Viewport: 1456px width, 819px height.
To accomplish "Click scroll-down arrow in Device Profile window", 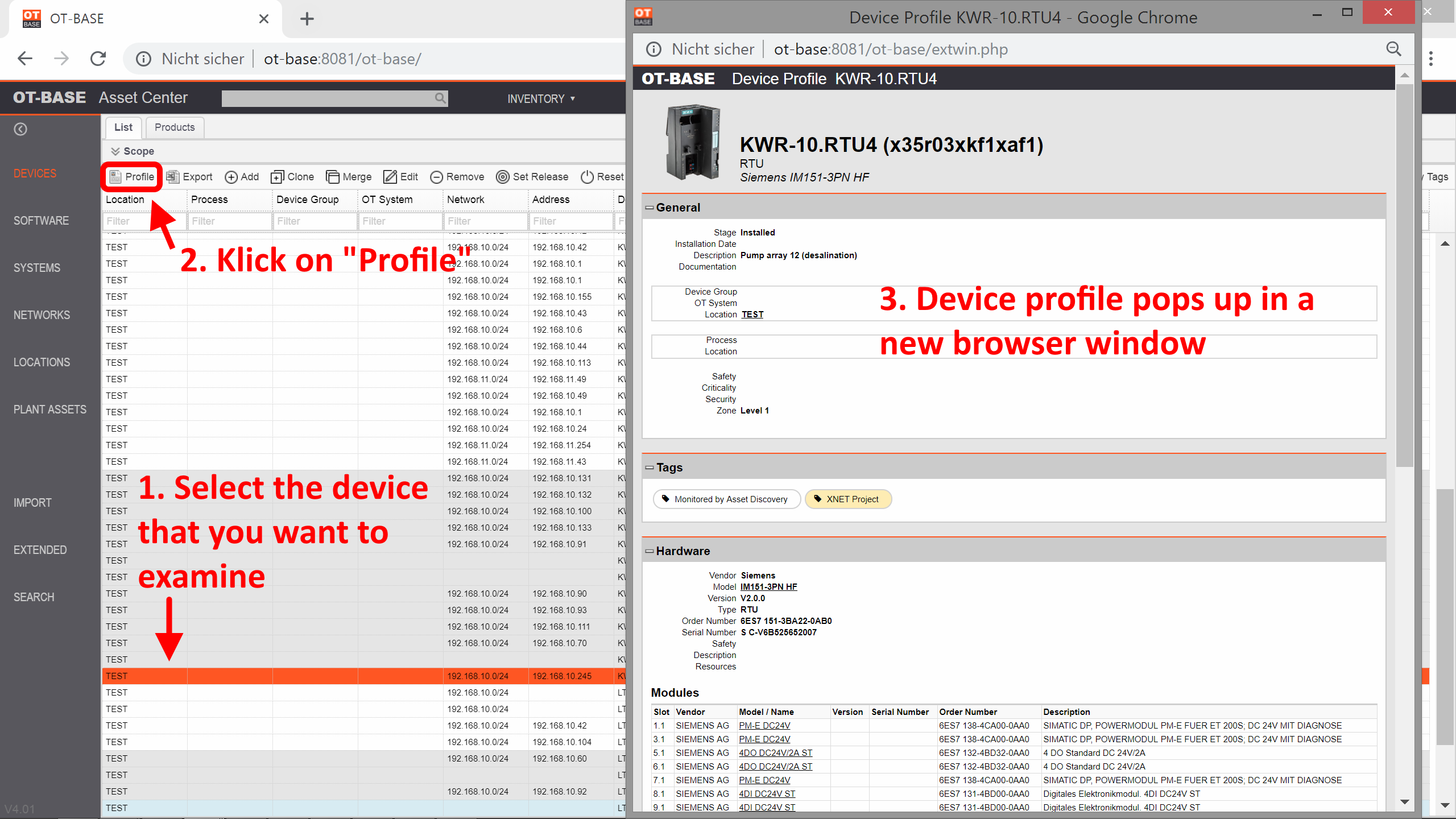I will [x=1404, y=802].
